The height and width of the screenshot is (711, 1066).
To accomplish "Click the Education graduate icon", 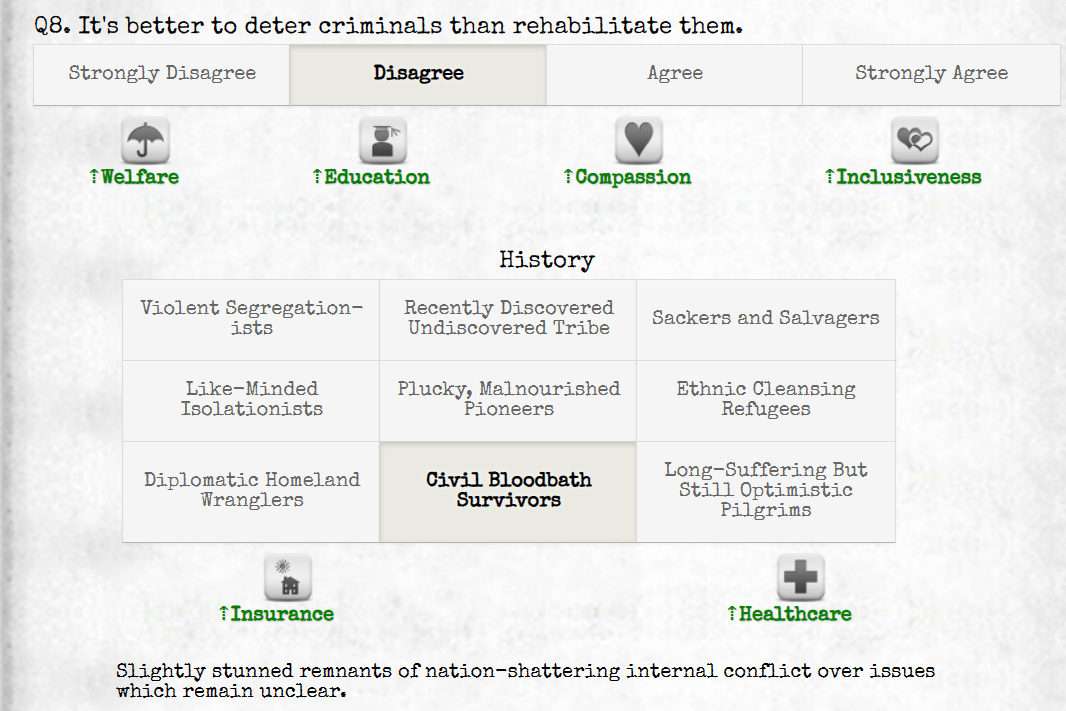I will pyautogui.click(x=383, y=141).
